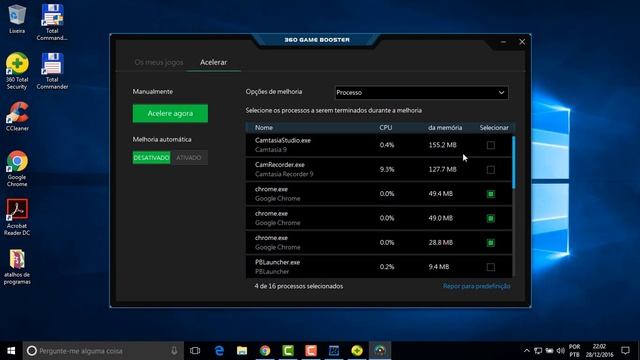Viewport: 640px width, 360px height.
Task: Select the CamRecorder.exe process checkbox
Action: coord(491,169)
